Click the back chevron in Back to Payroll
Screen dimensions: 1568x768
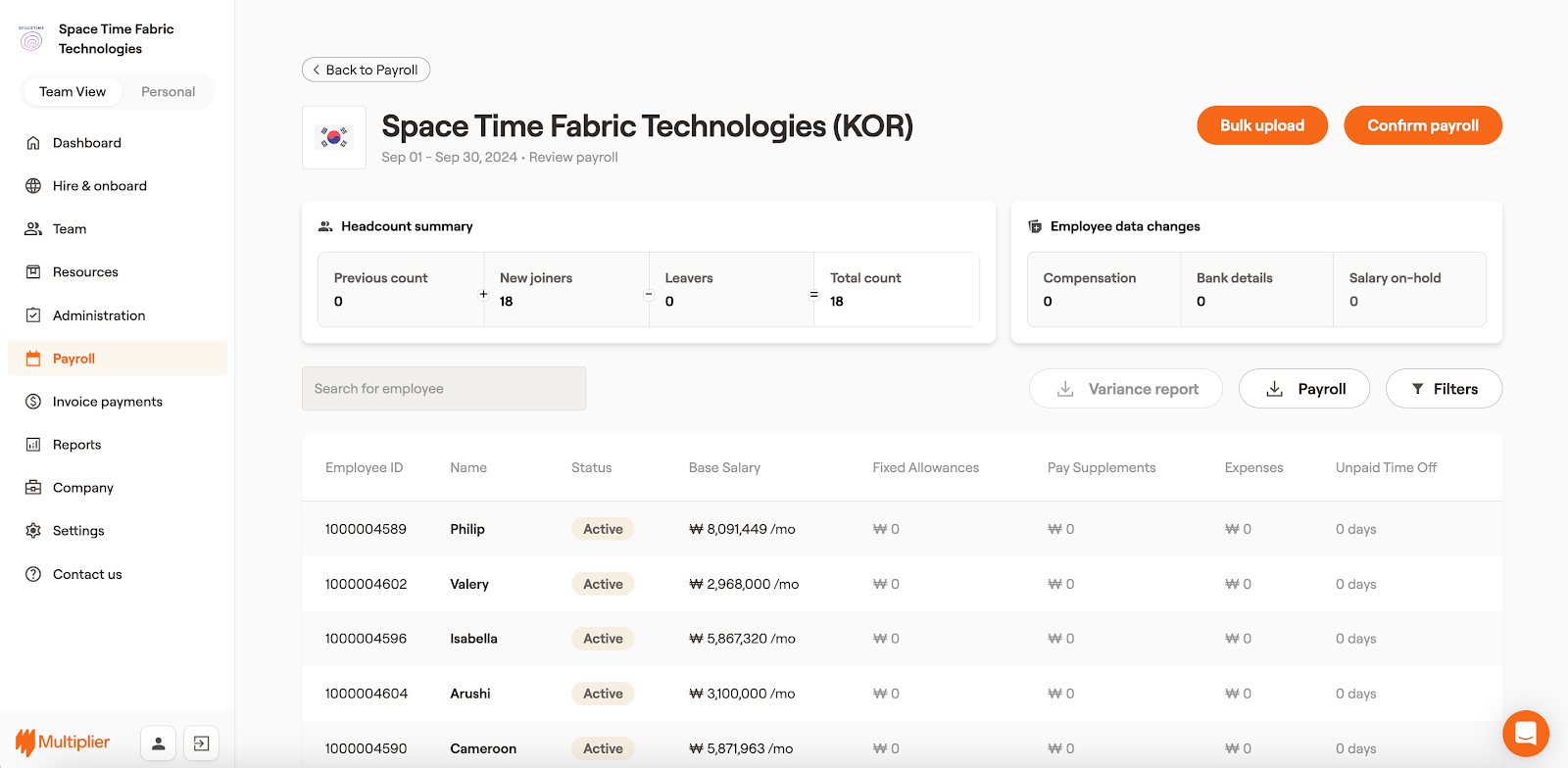coord(316,70)
